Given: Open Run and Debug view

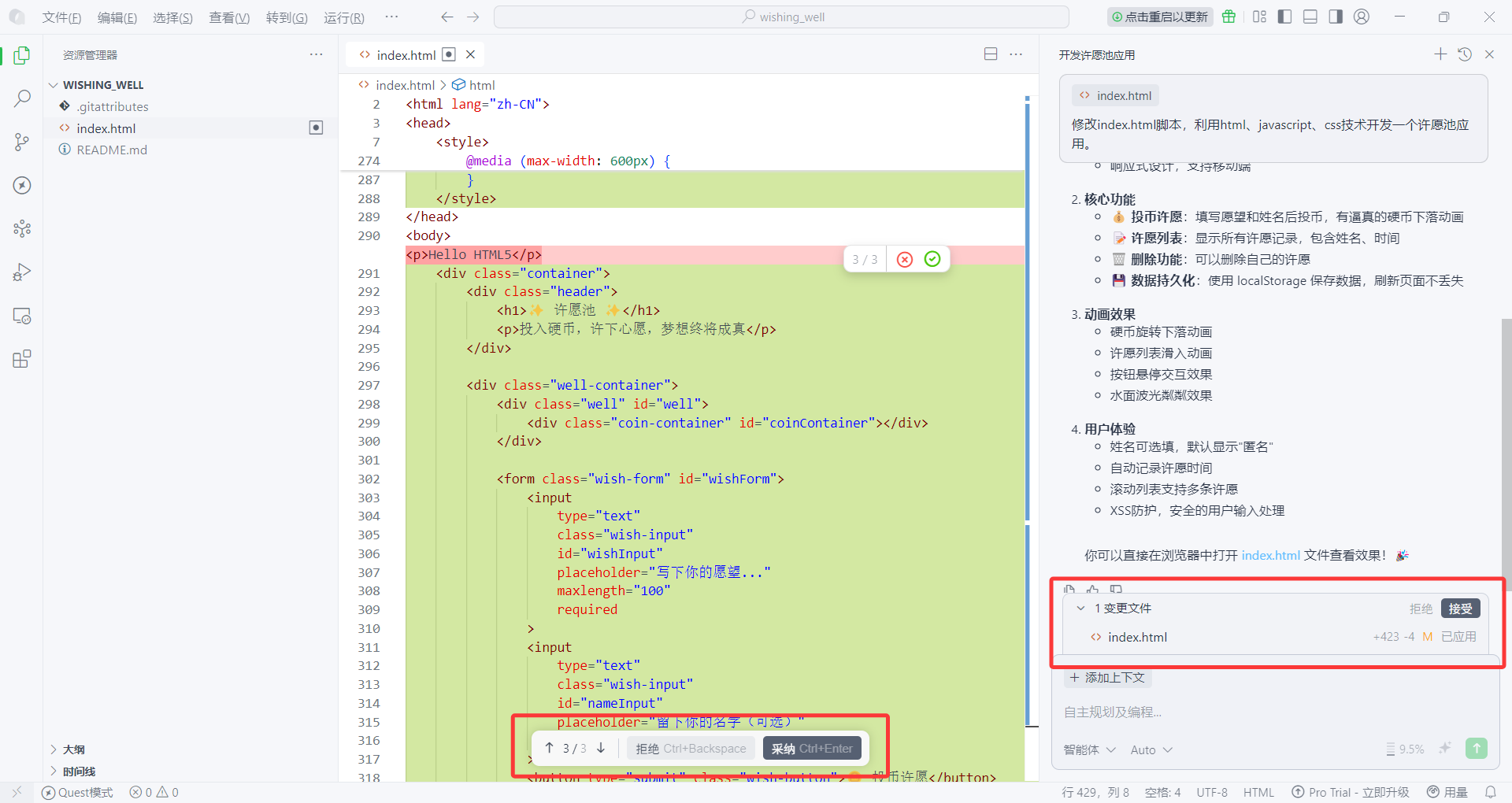Looking at the screenshot, I should [x=22, y=272].
